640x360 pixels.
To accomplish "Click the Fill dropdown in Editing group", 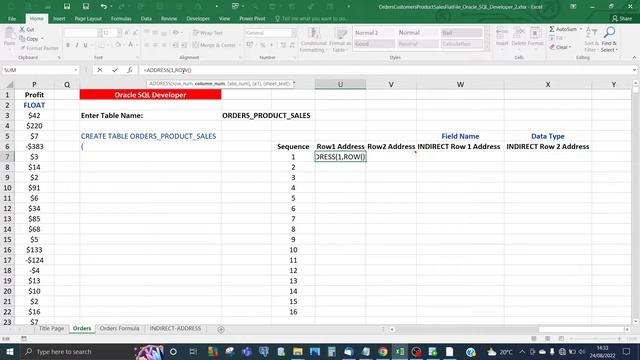I will pyautogui.click(x=557, y=38).
